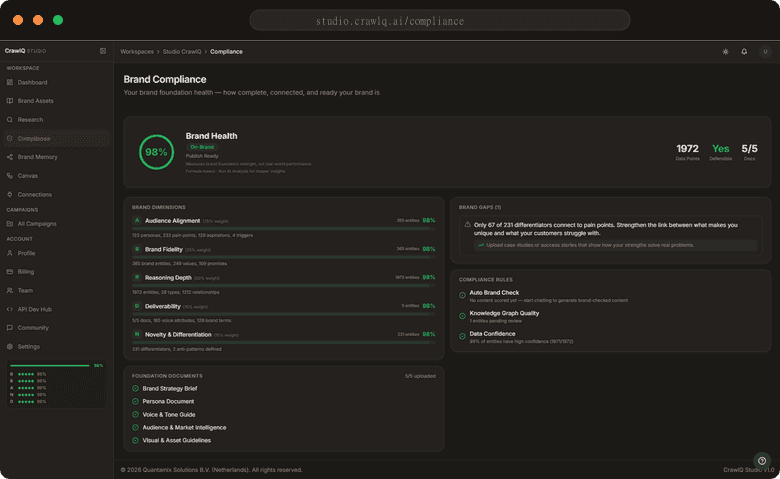Image resolution: width=780 pixels, height=479 pixels.
Task: Click the upload case studies suggestion text
Action: coord(589,245)
